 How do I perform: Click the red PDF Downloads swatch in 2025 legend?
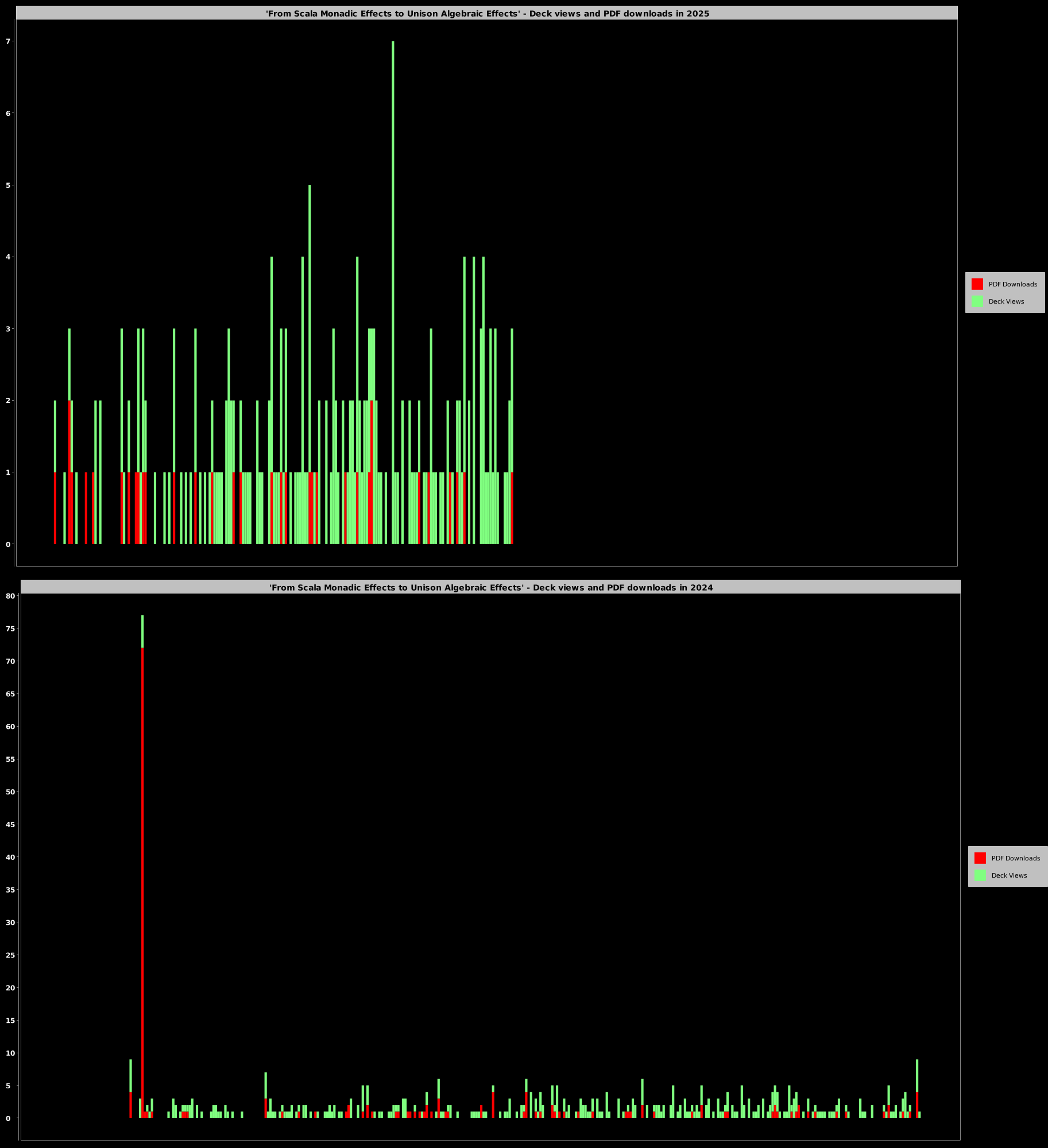click(x=977, y=284)
